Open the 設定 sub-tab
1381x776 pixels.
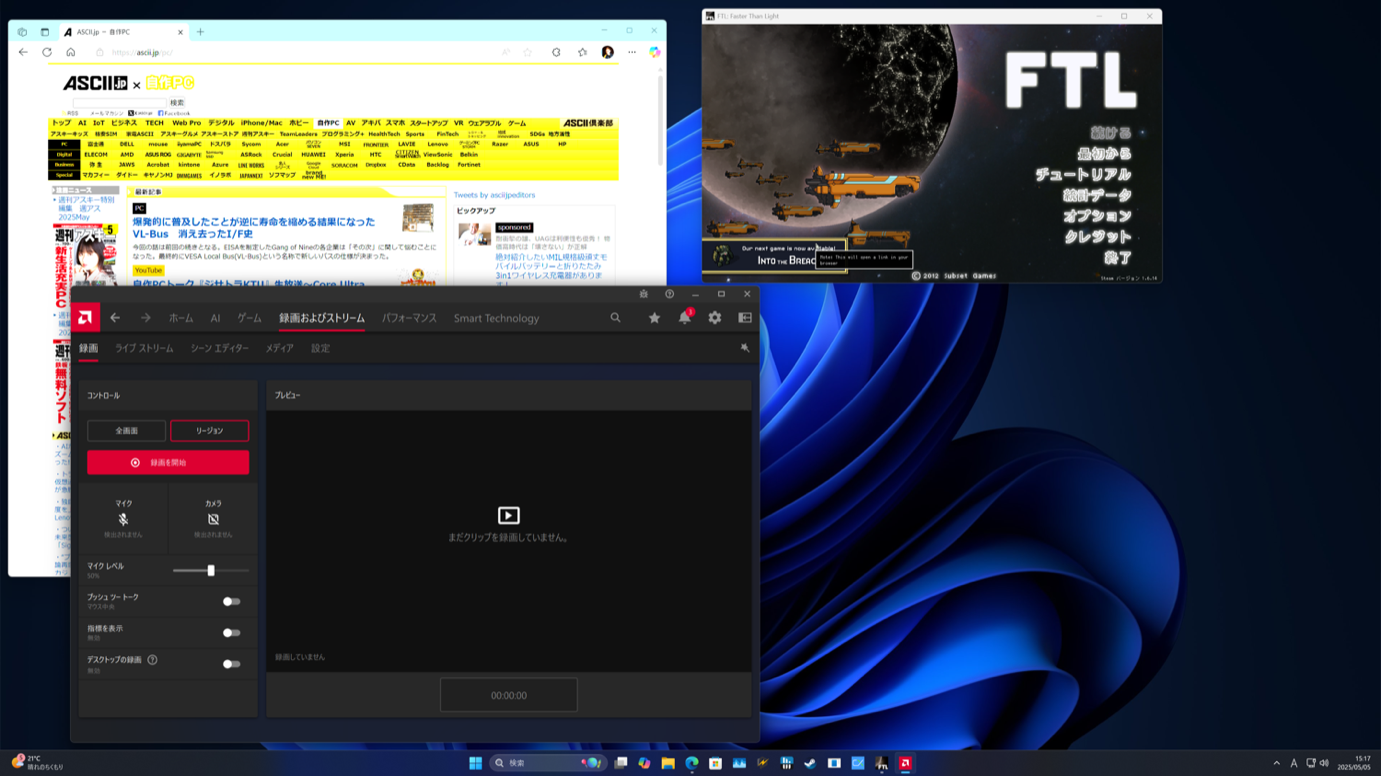(320, 348)
